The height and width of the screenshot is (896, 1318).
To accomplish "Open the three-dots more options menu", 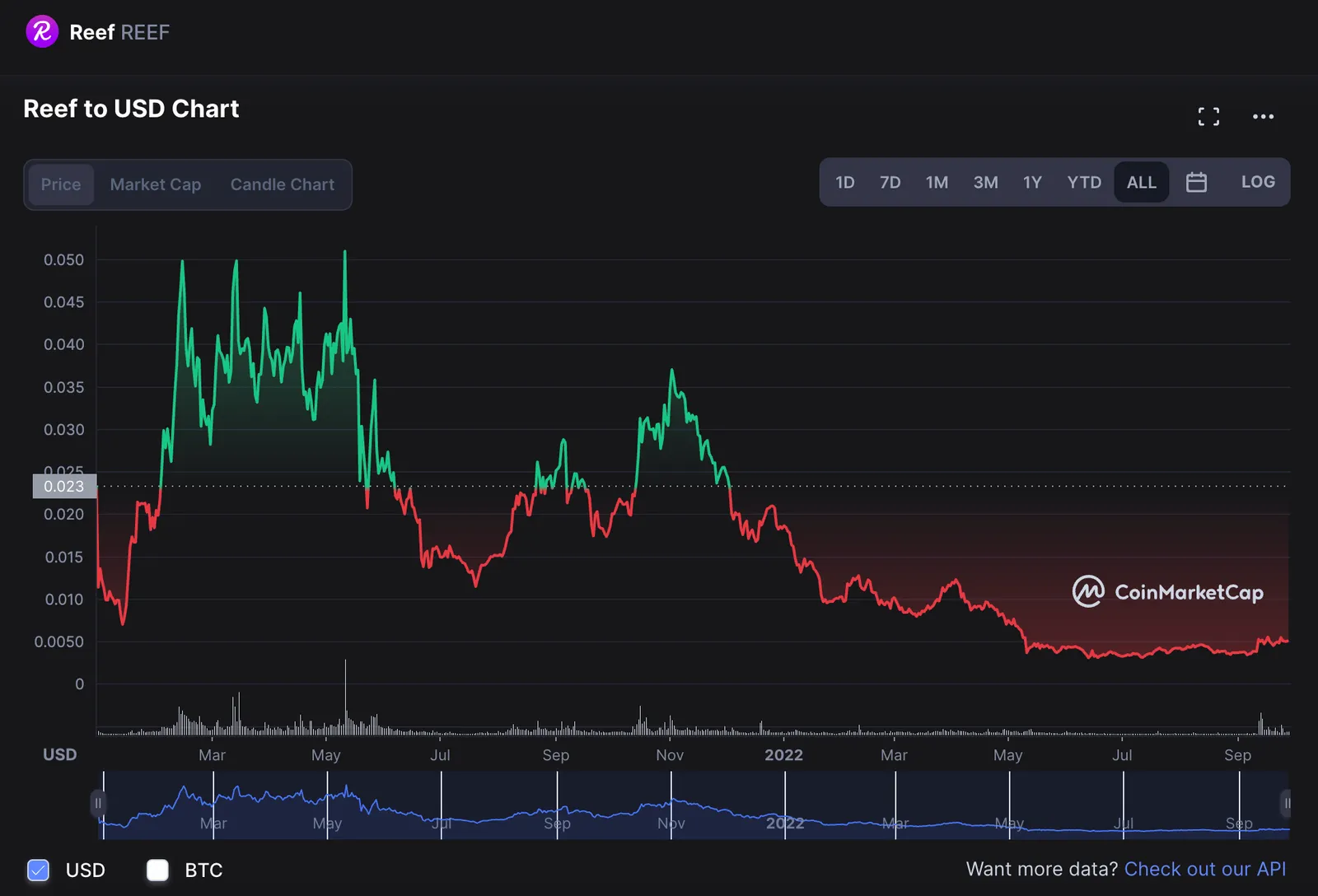I will click(x=1263, y=117).
